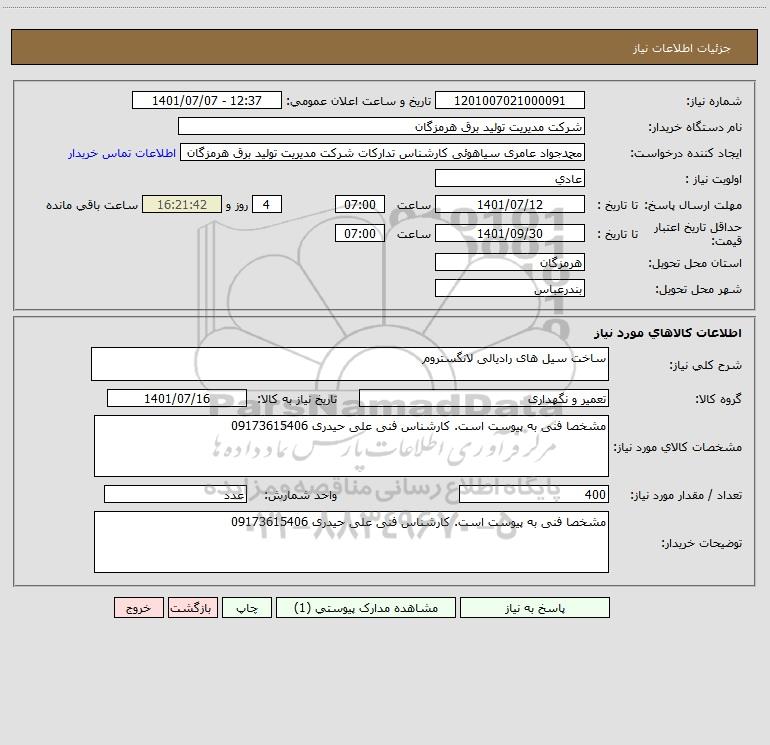Click the 'چاپ' print button
770x745 pixels.
(247, 607)
